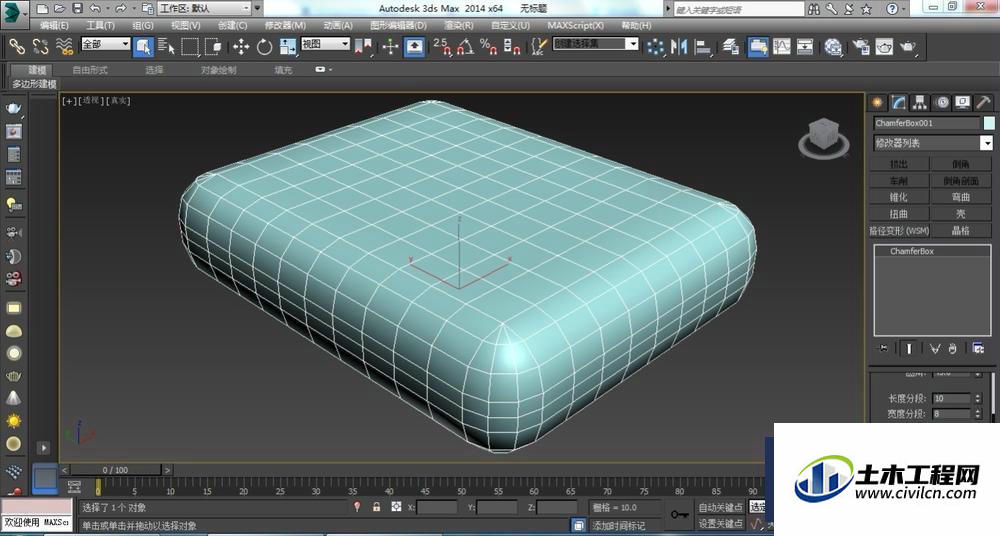Select the Select and Link chain tool
This screenshot has width=1000, height=536.
[x=17, y=47]
